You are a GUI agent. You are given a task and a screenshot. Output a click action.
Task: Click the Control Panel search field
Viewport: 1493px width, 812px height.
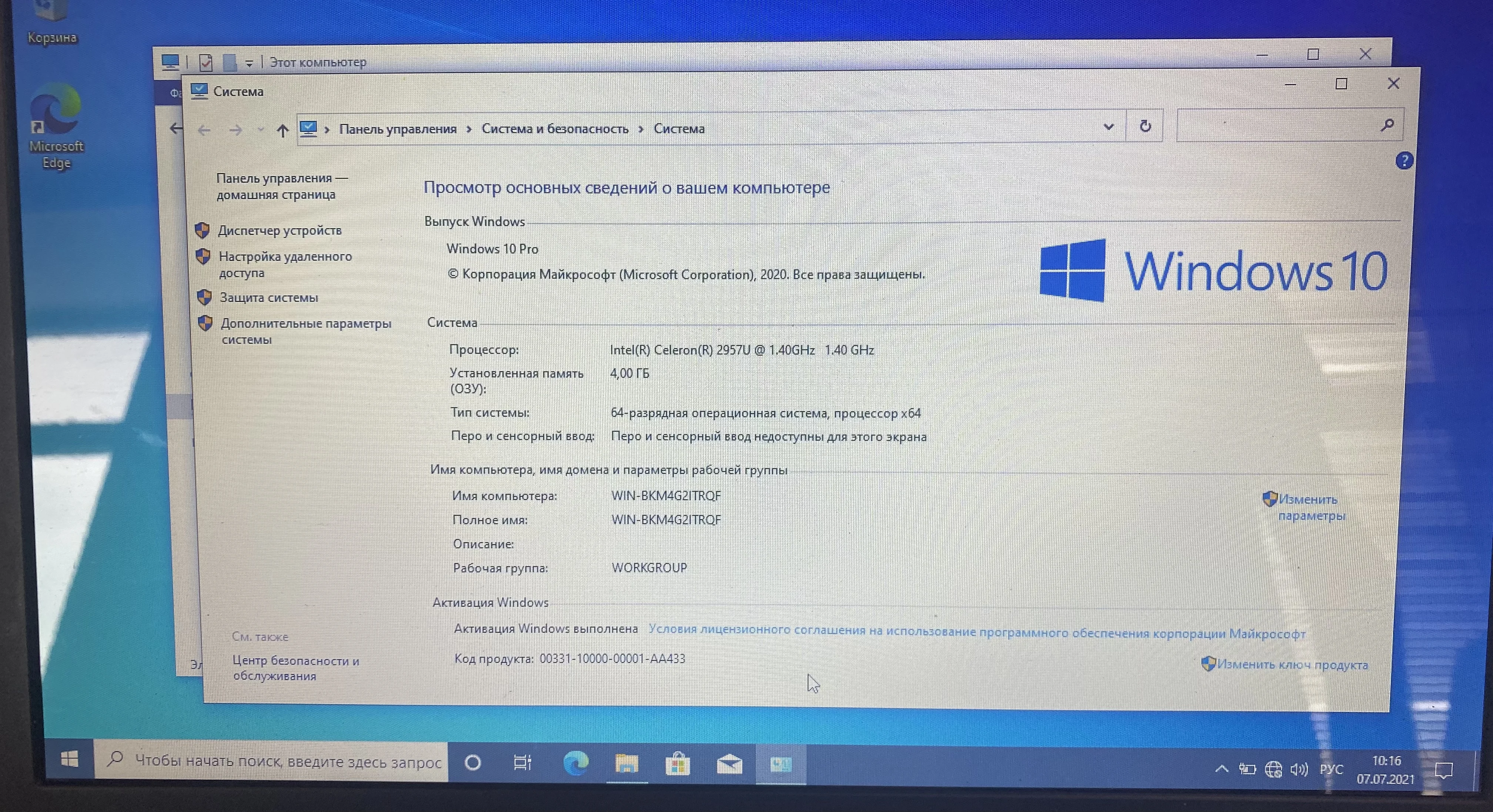(x=1275, y=125)
